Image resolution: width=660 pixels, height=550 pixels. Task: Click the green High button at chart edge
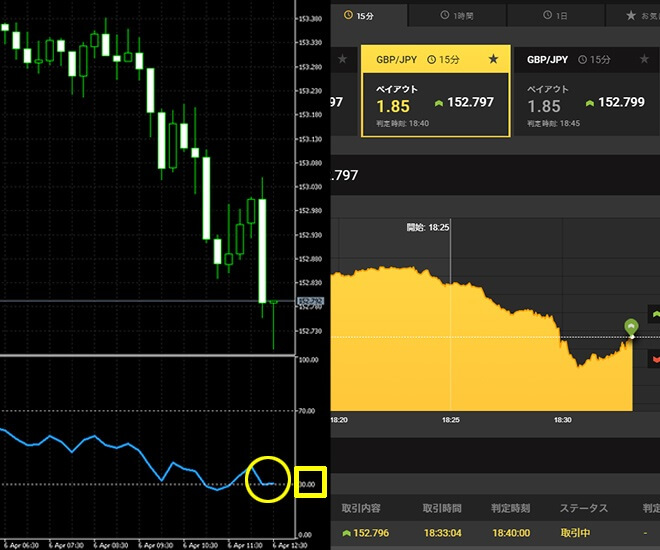point(654,314)
